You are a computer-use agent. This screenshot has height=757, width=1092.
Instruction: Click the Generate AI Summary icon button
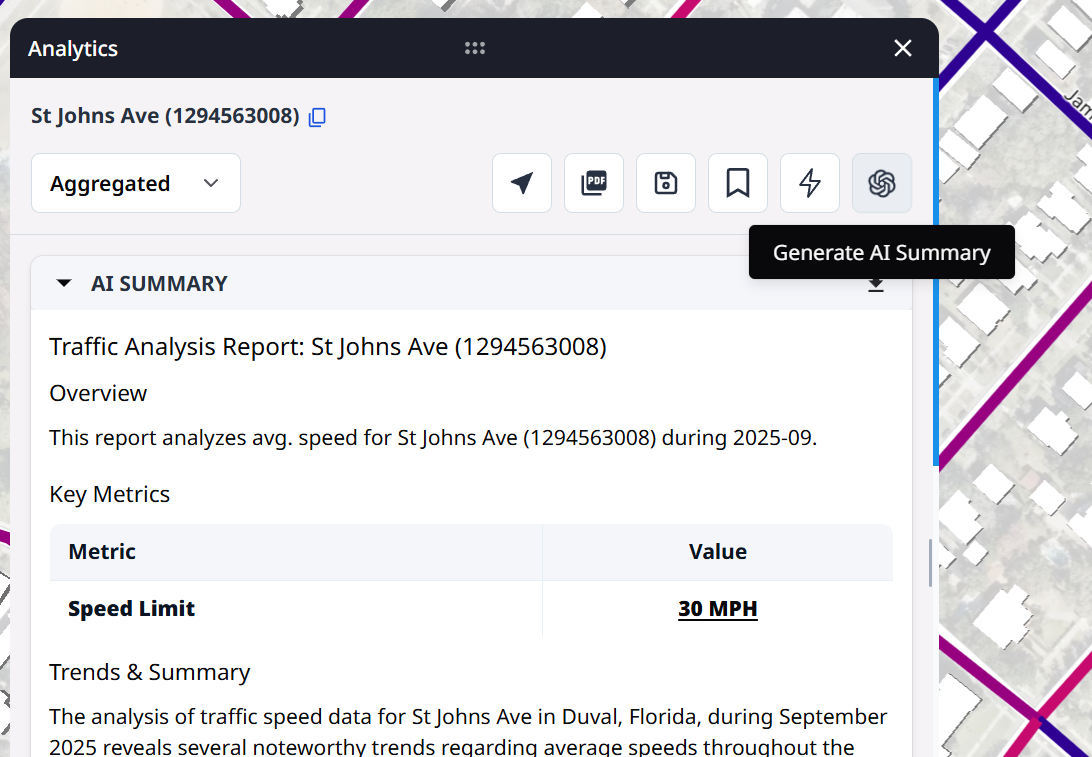(x=881, y=183)
